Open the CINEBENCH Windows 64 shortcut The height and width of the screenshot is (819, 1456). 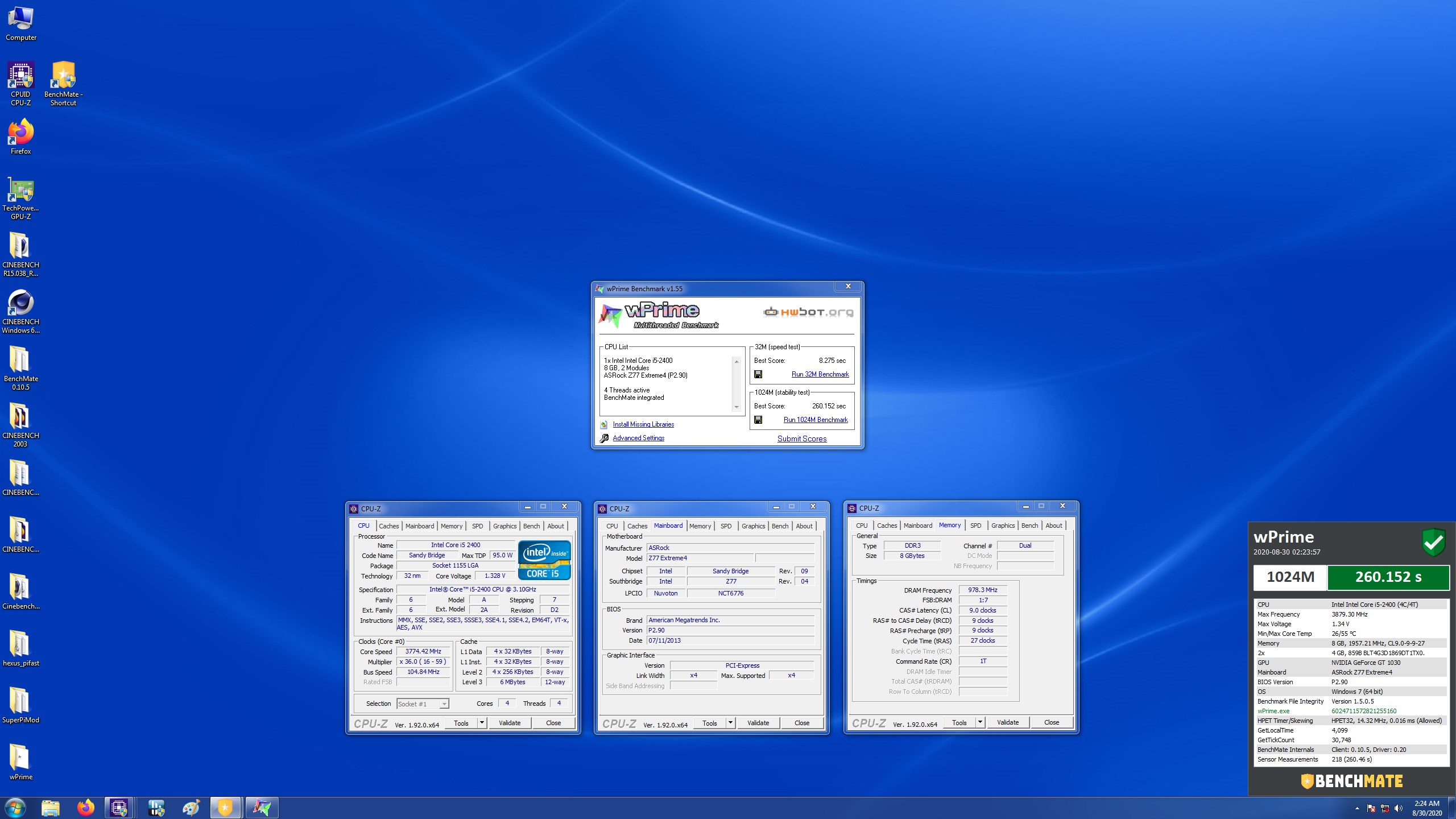click(21, 312)
